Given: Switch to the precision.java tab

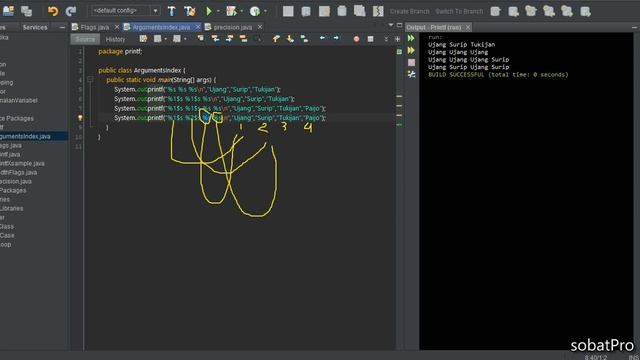Looking at the screenshot, I should tap(232, 27).
